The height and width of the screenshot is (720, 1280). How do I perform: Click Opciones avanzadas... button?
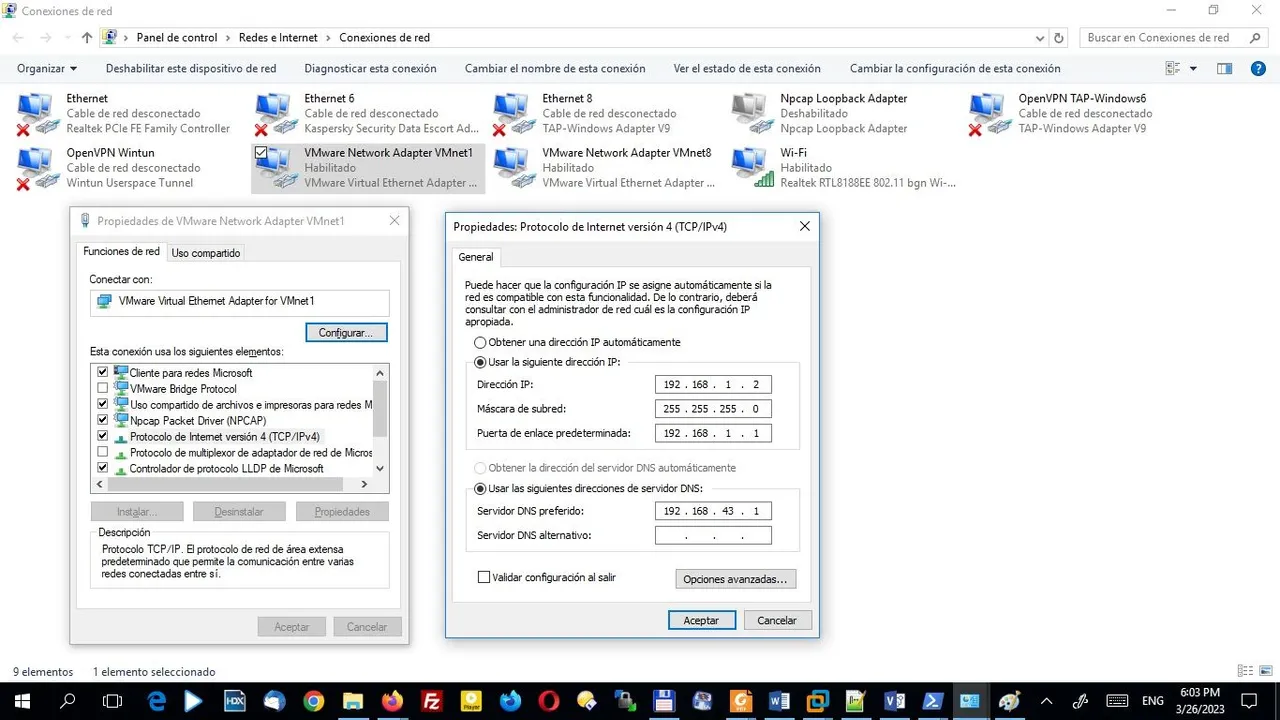[736, 579]
